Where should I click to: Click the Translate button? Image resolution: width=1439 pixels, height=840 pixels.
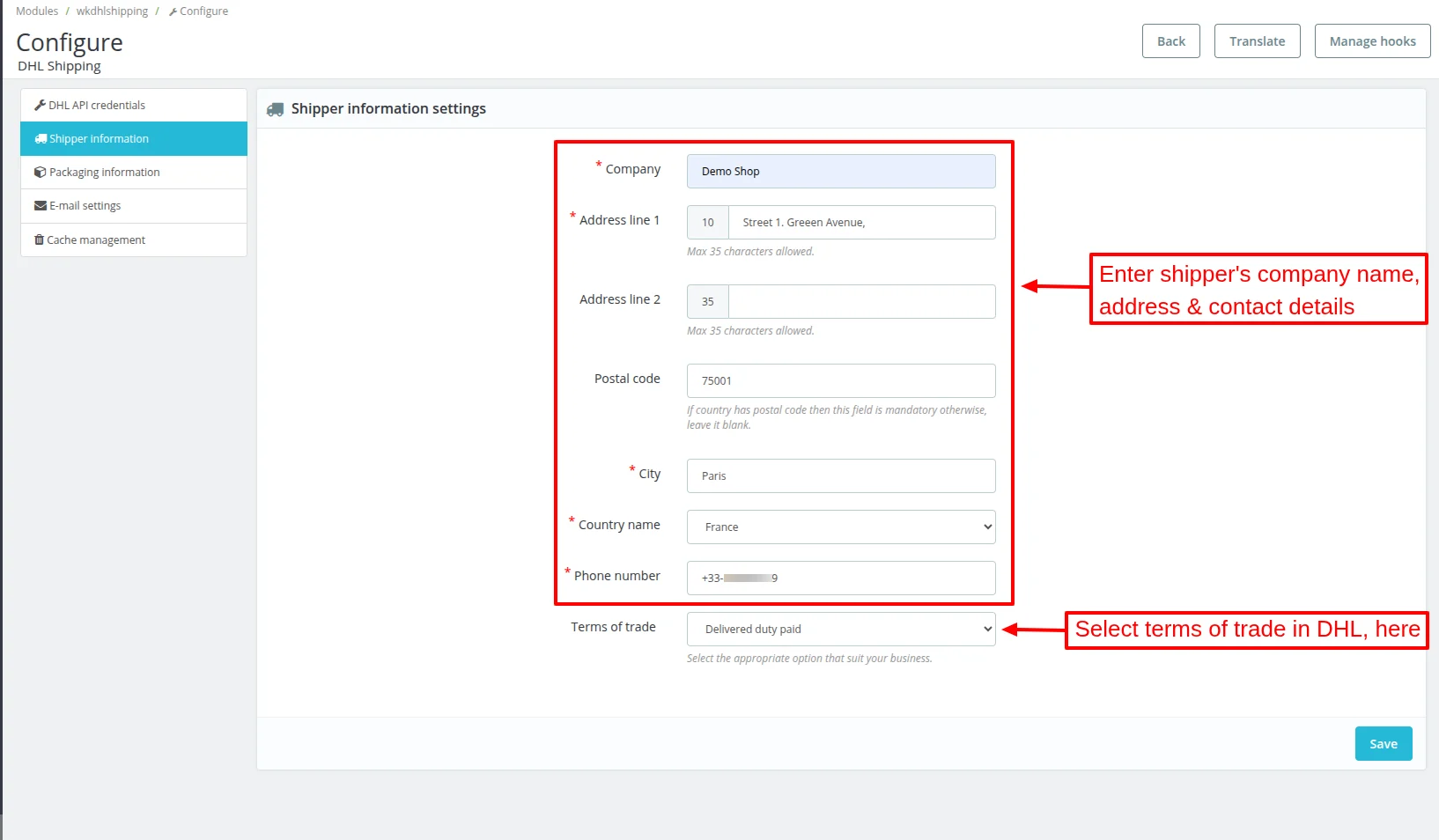1257,41
